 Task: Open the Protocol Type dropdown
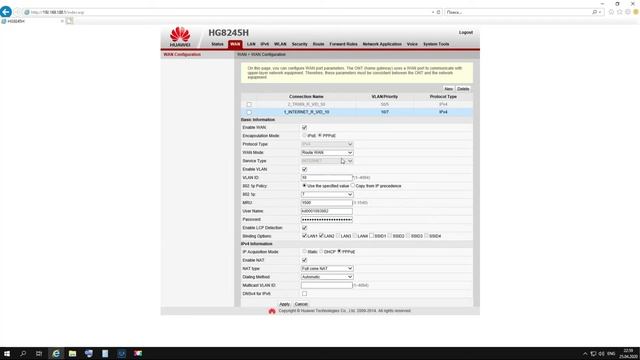pos(327,144)
